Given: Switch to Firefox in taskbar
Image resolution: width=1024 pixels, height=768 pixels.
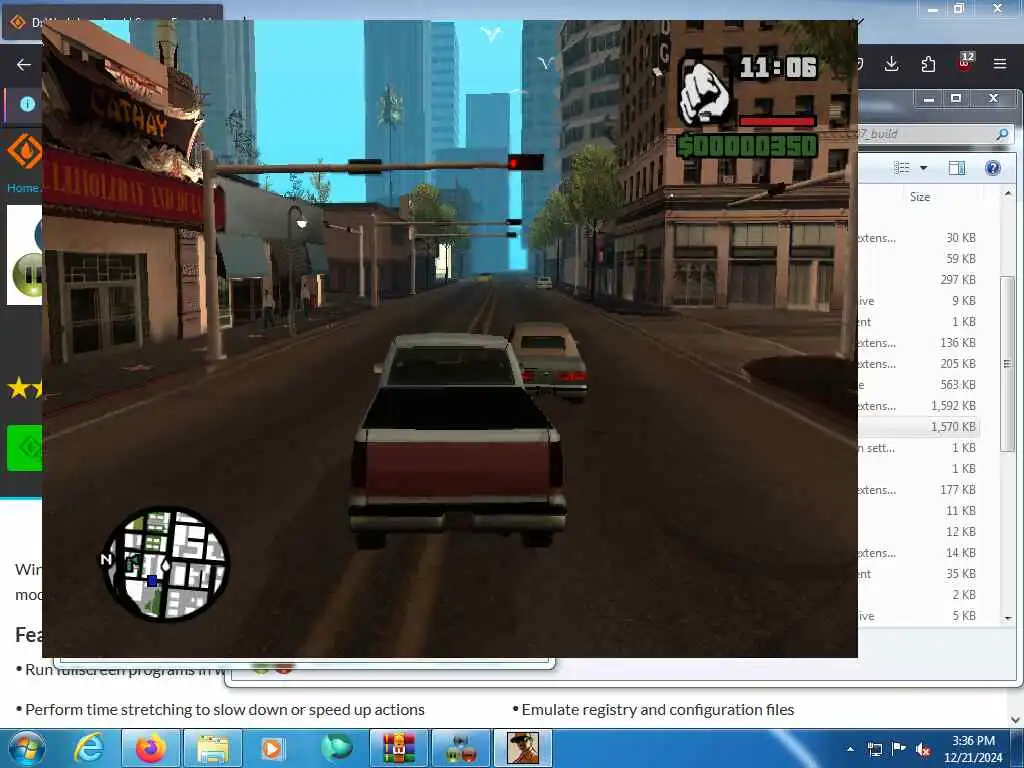Looking at the screenshot, I should coord(150,749).
